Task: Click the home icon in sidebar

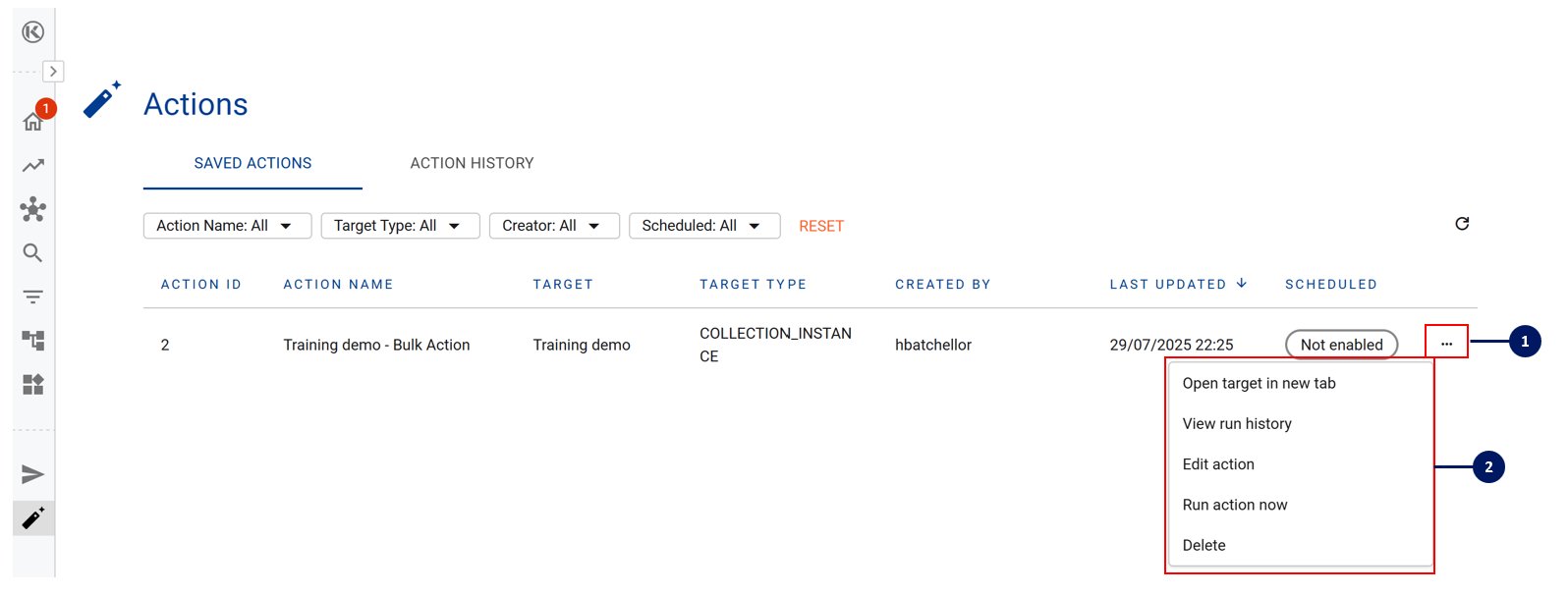Action: click(32, 123)
